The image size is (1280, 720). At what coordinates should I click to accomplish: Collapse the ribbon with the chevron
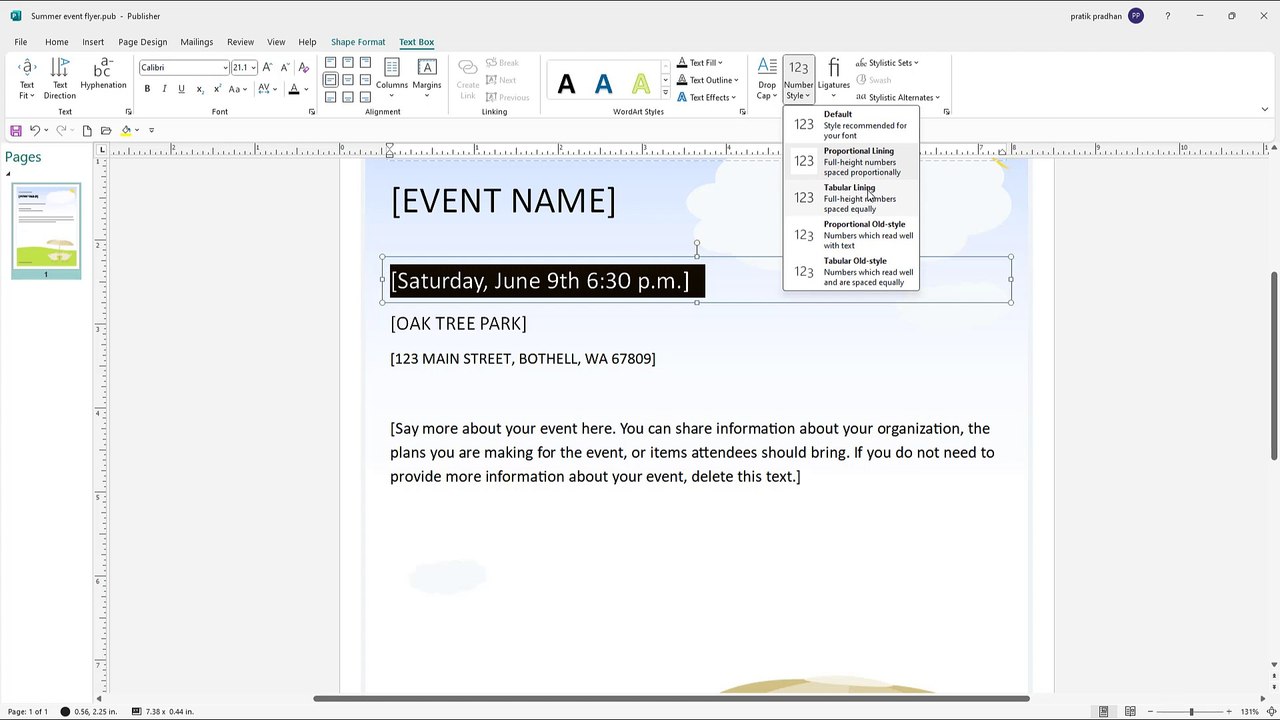click(x=1264, y=110)
